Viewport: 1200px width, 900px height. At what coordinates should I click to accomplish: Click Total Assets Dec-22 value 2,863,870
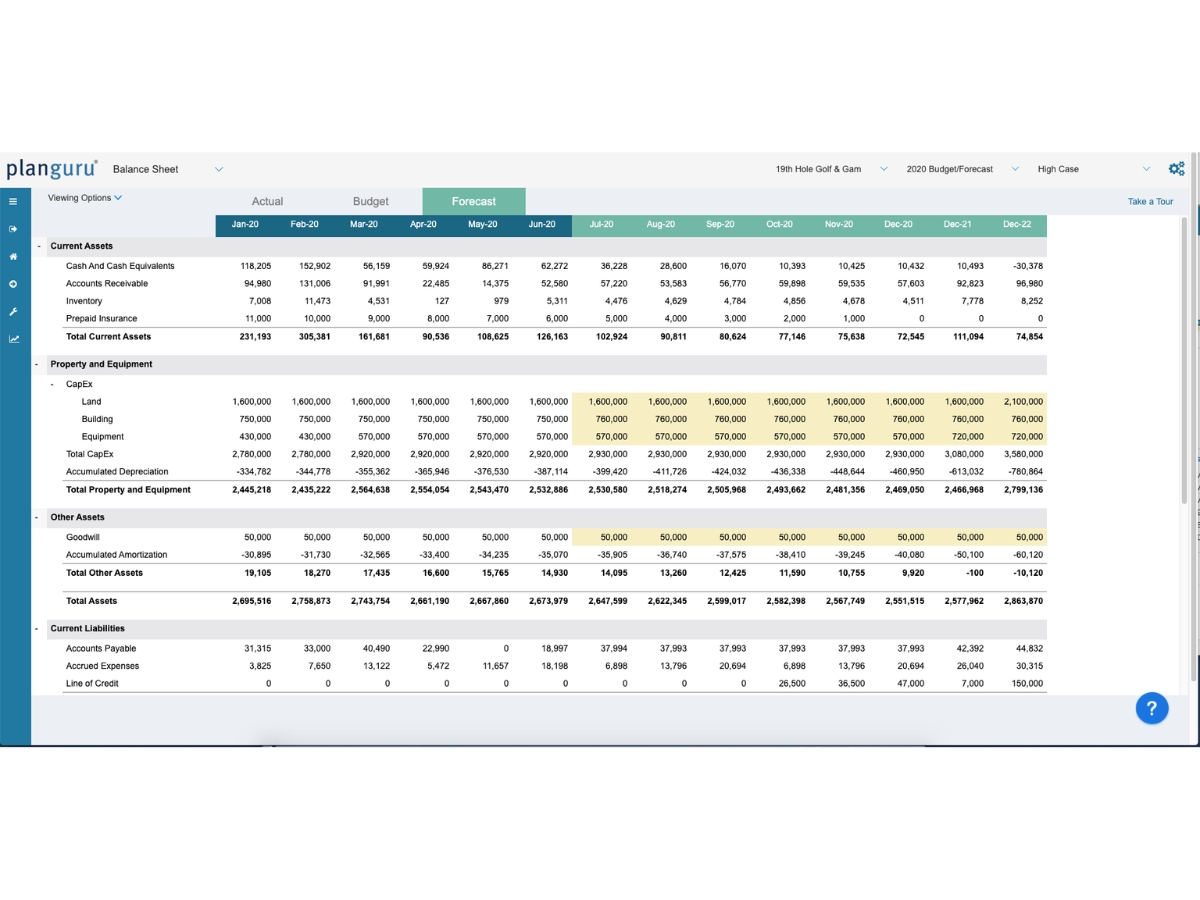pyautogui.click(x=1023, y=601)
